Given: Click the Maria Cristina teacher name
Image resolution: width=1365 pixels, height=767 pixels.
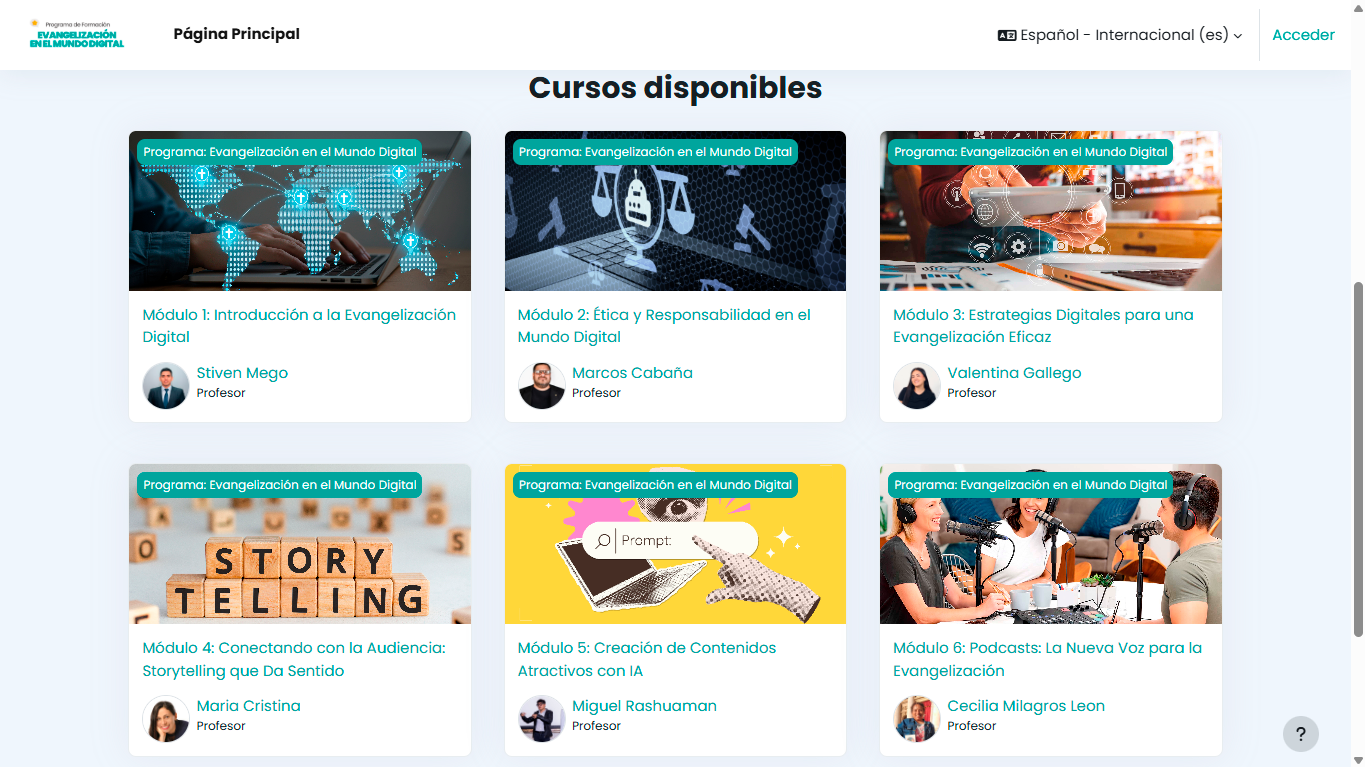Looking at the screenshot, I should (x=248, y=706).
